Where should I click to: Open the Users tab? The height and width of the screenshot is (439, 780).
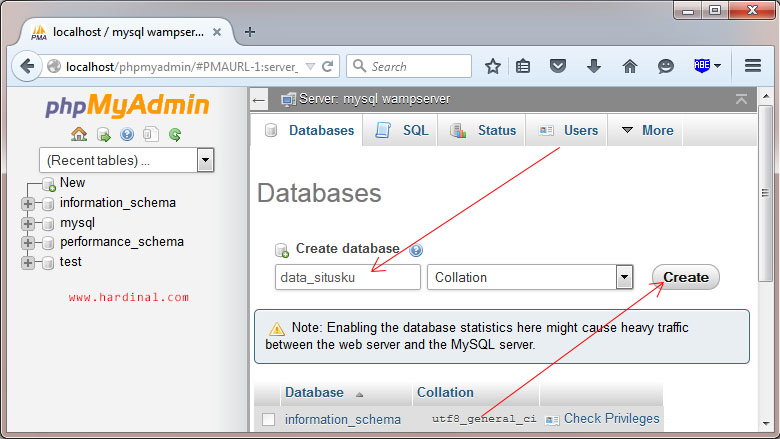[x=568, y=130]
